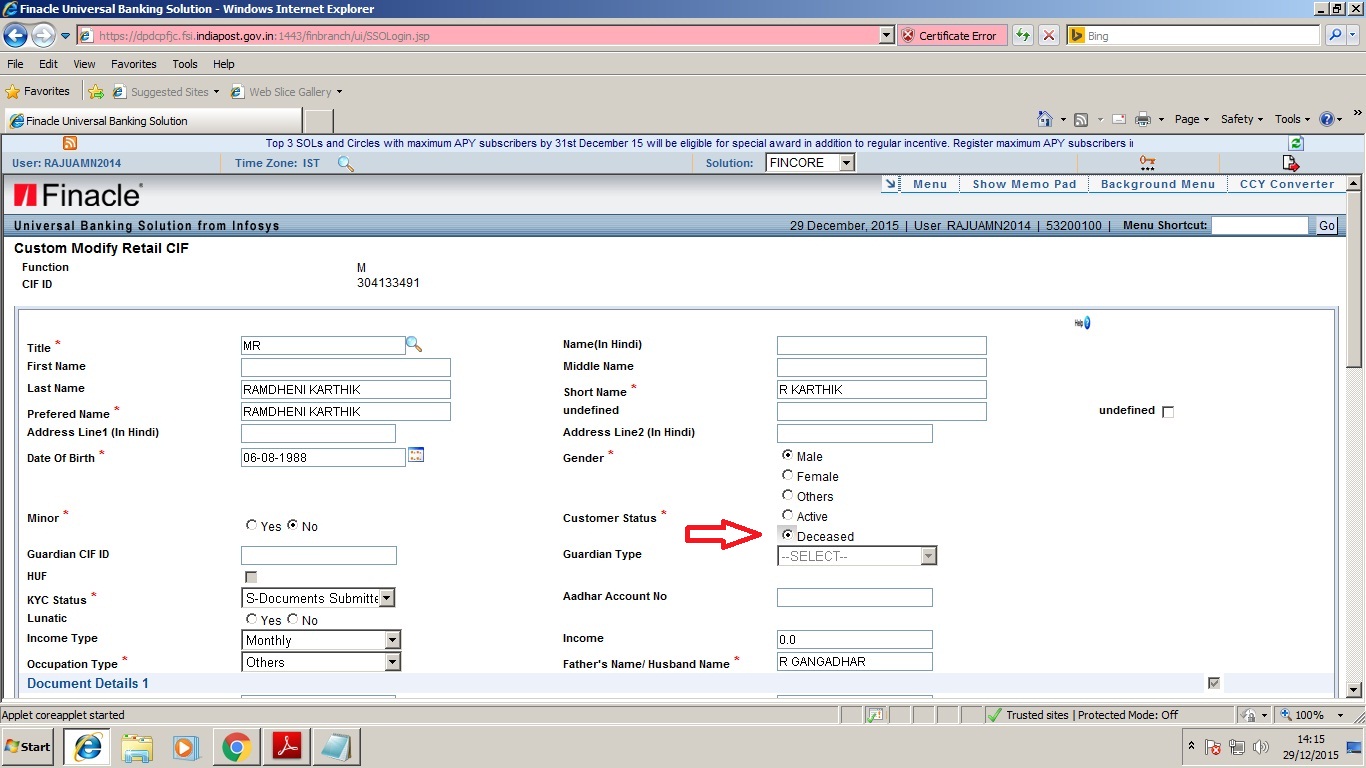Open the Guardian Type dropdown
This screenshot has width=1366, height=768.
click(929, 555)
